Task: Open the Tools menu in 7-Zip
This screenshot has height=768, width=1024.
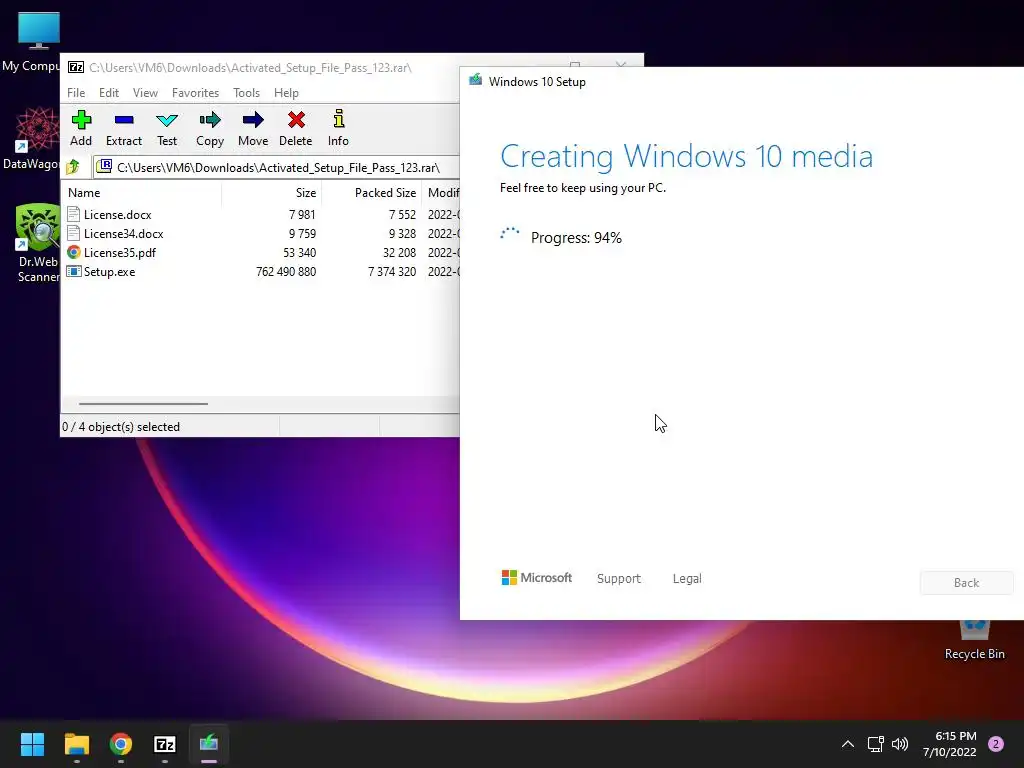Action: tap(246, 93)
